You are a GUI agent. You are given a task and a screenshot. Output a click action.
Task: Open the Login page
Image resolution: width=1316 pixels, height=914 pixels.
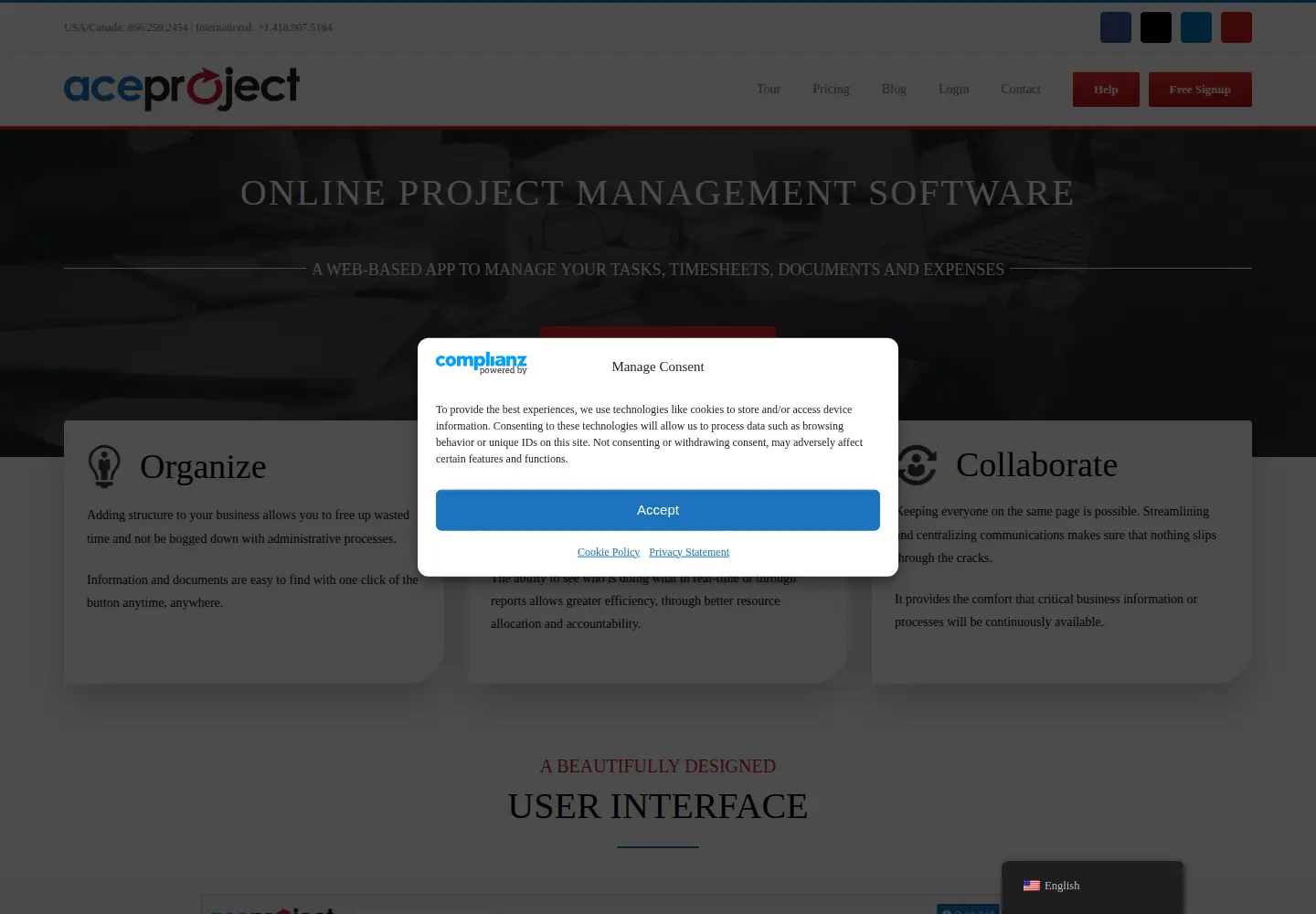point(953,89)
